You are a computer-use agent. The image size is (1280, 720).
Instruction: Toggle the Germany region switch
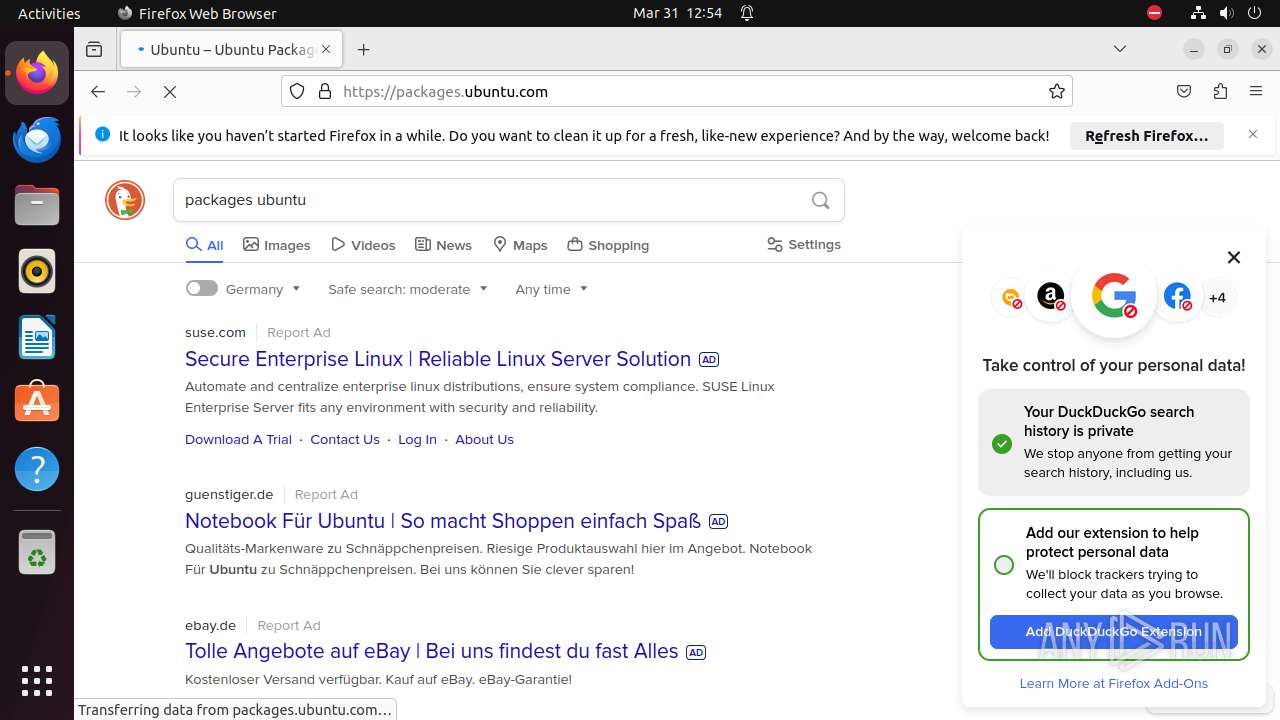201,288
